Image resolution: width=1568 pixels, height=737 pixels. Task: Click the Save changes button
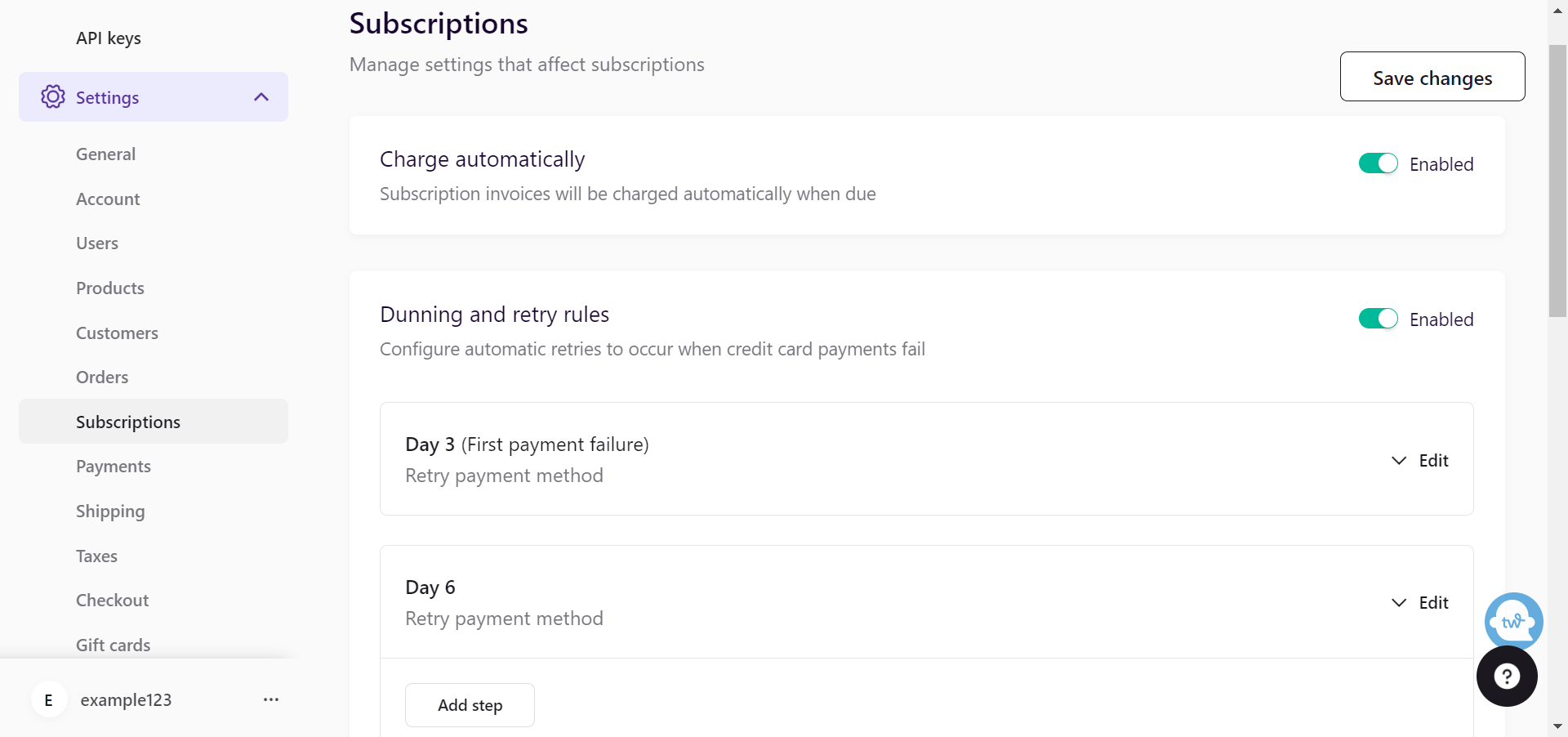click(x=1432, y=77)
